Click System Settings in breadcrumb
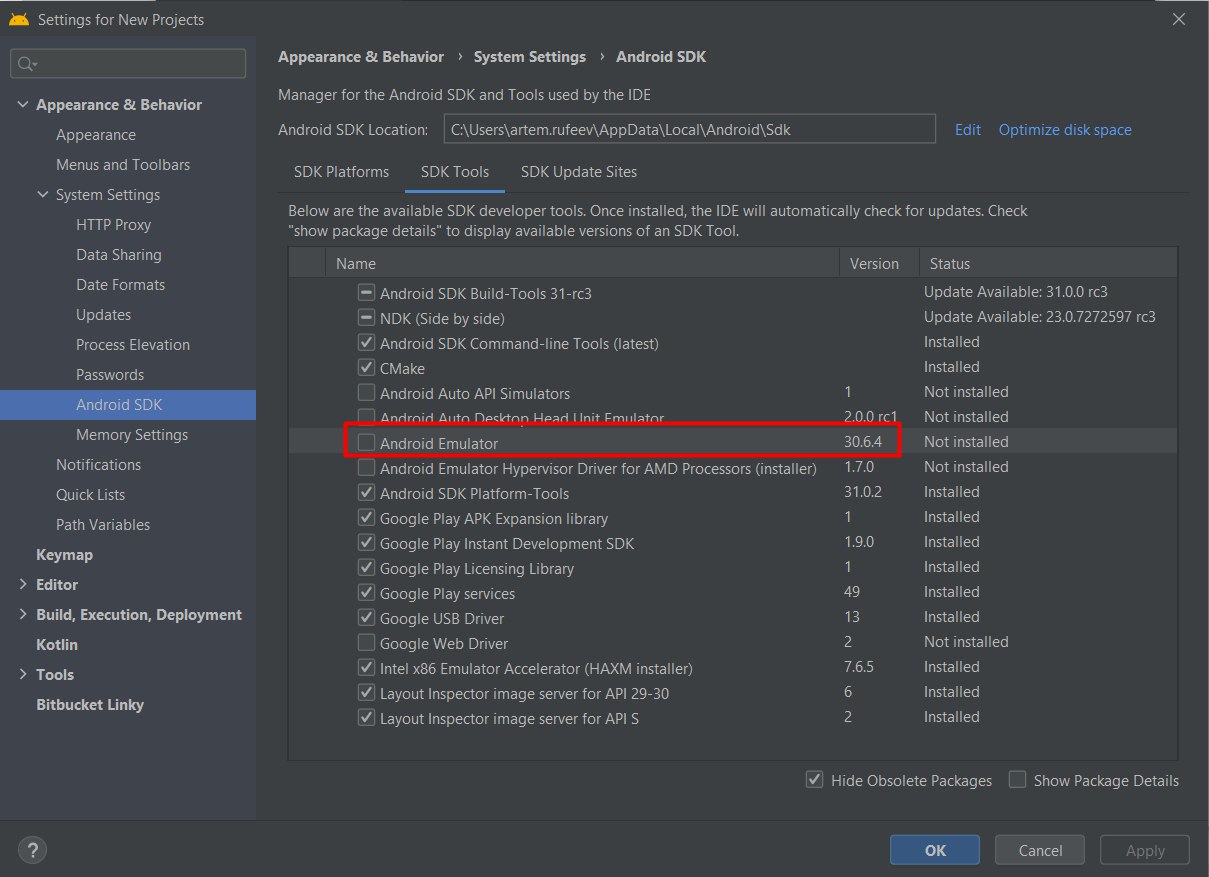Image resolution: width=1209 pixels, height=877 pixels. click(530, 57)
